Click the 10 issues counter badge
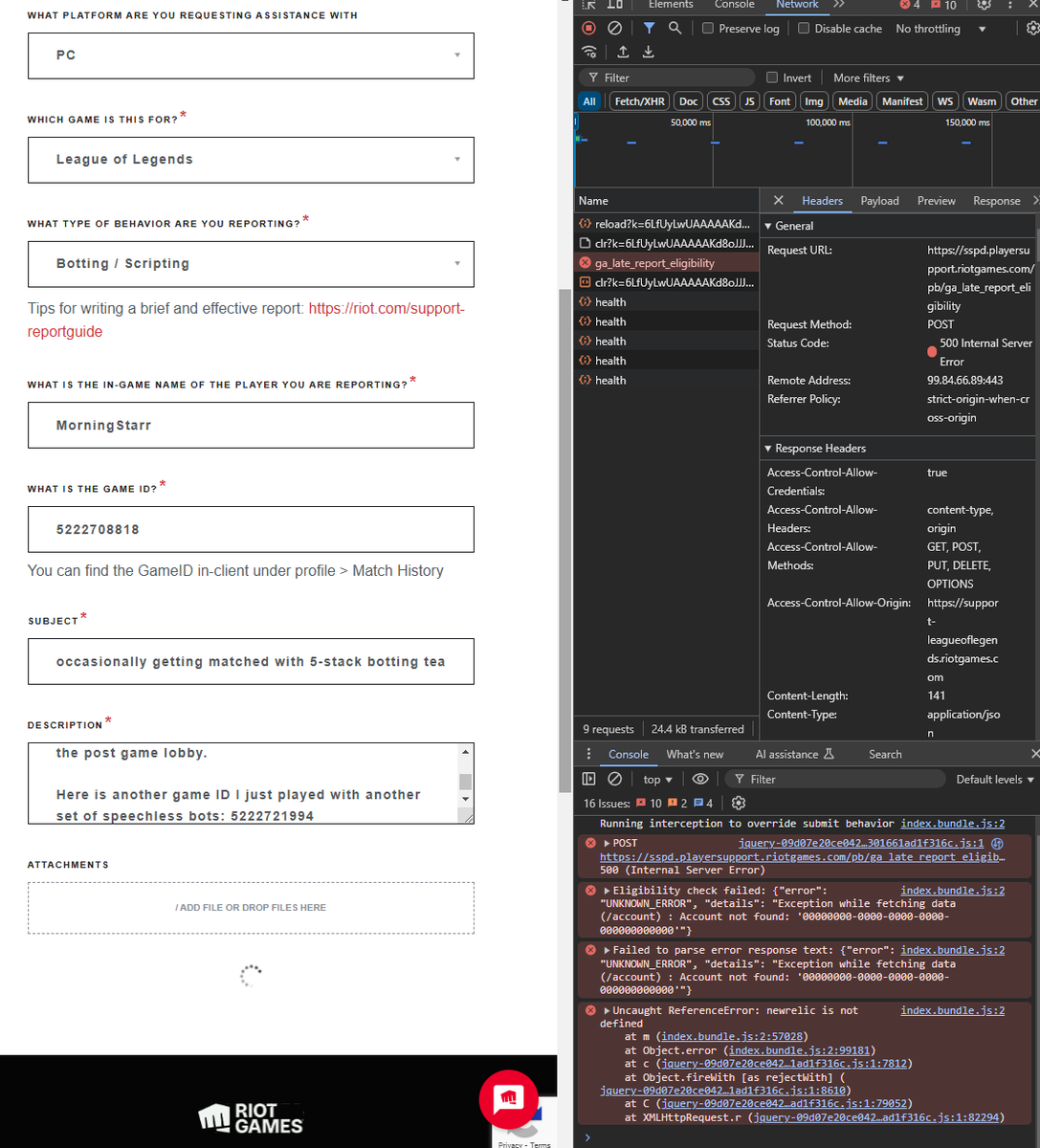 tap(943, 5)
